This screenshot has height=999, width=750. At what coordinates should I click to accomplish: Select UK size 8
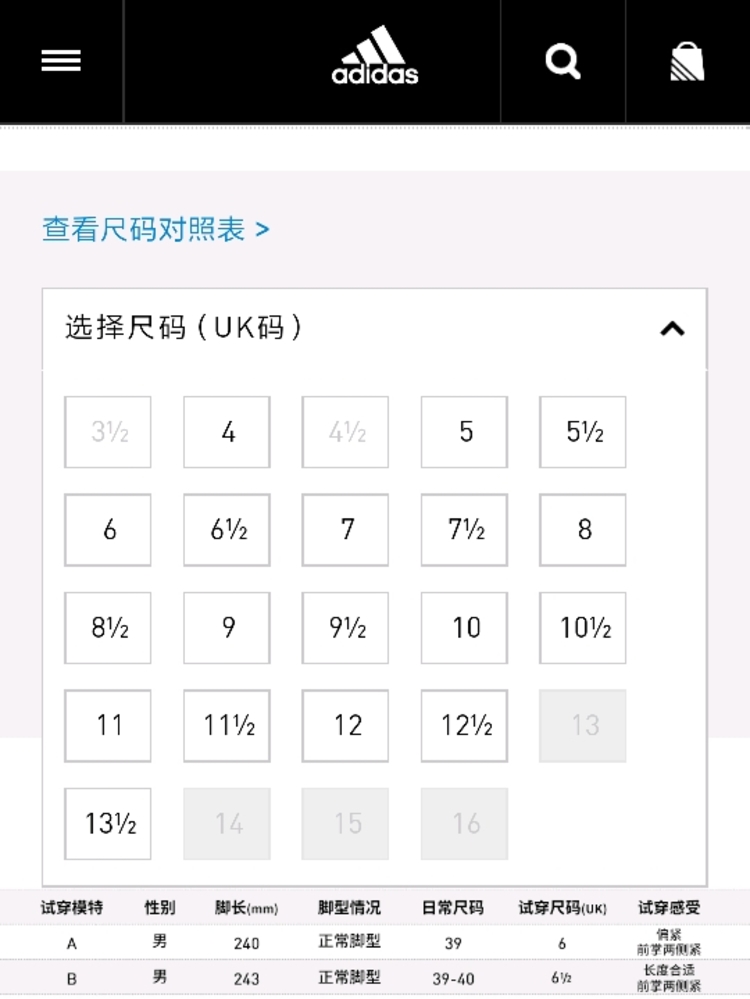tap(582, 529)
